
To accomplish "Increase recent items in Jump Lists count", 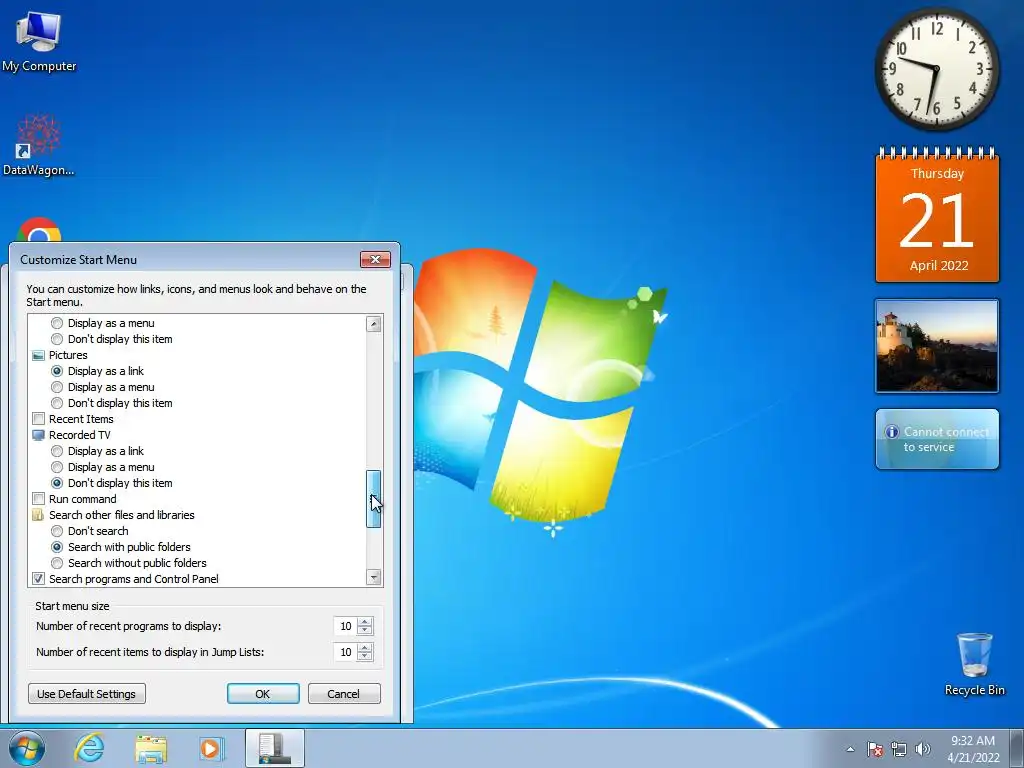I will (365, 648).
